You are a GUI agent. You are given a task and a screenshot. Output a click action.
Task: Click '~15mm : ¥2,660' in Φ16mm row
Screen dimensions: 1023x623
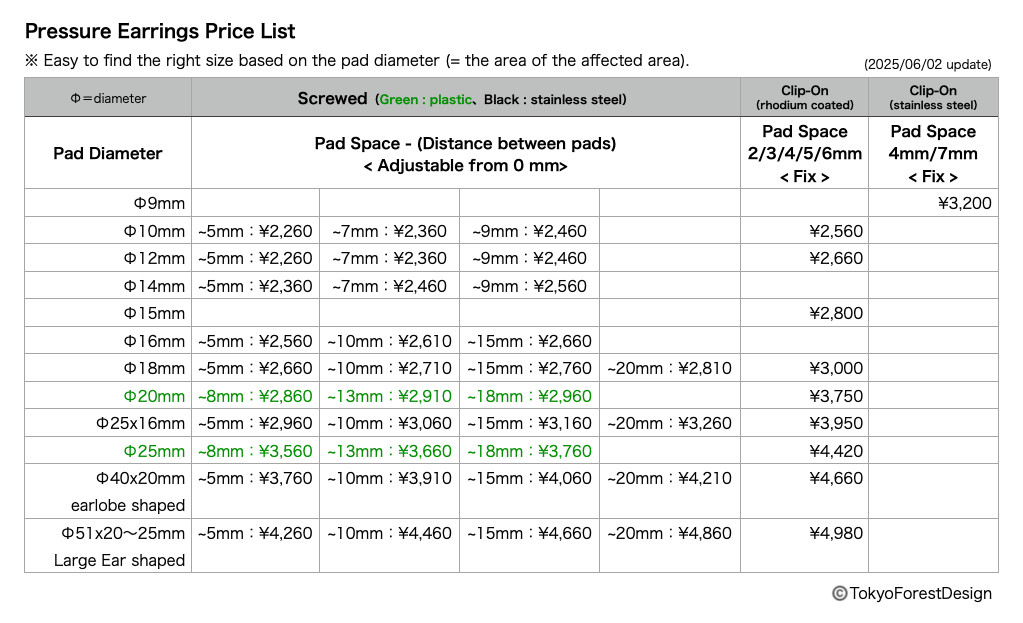(x=529, y=341)
